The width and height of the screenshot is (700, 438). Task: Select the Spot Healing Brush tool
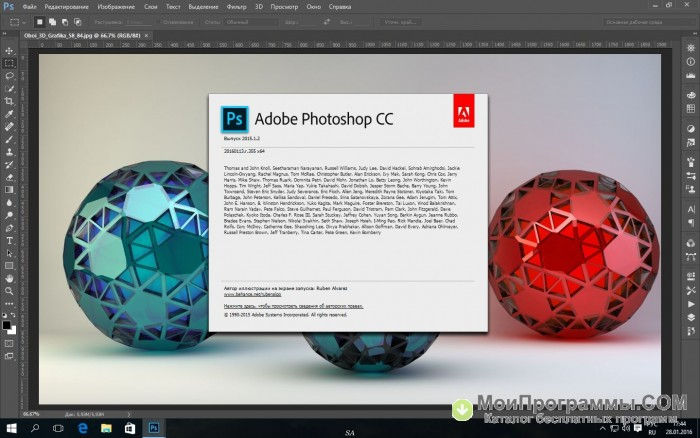point(9,126)
